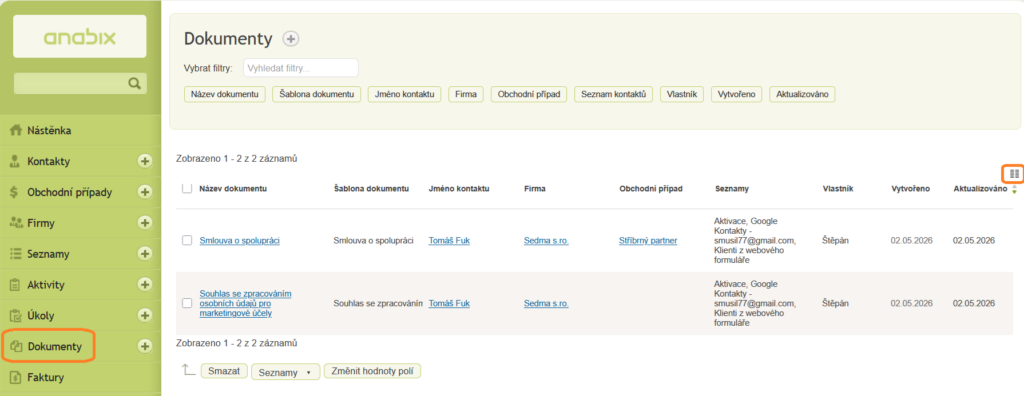Viewport: 1024px width, 396px height.
Task: Go to Obchodní případy section
Action: [x=70, y=192]
